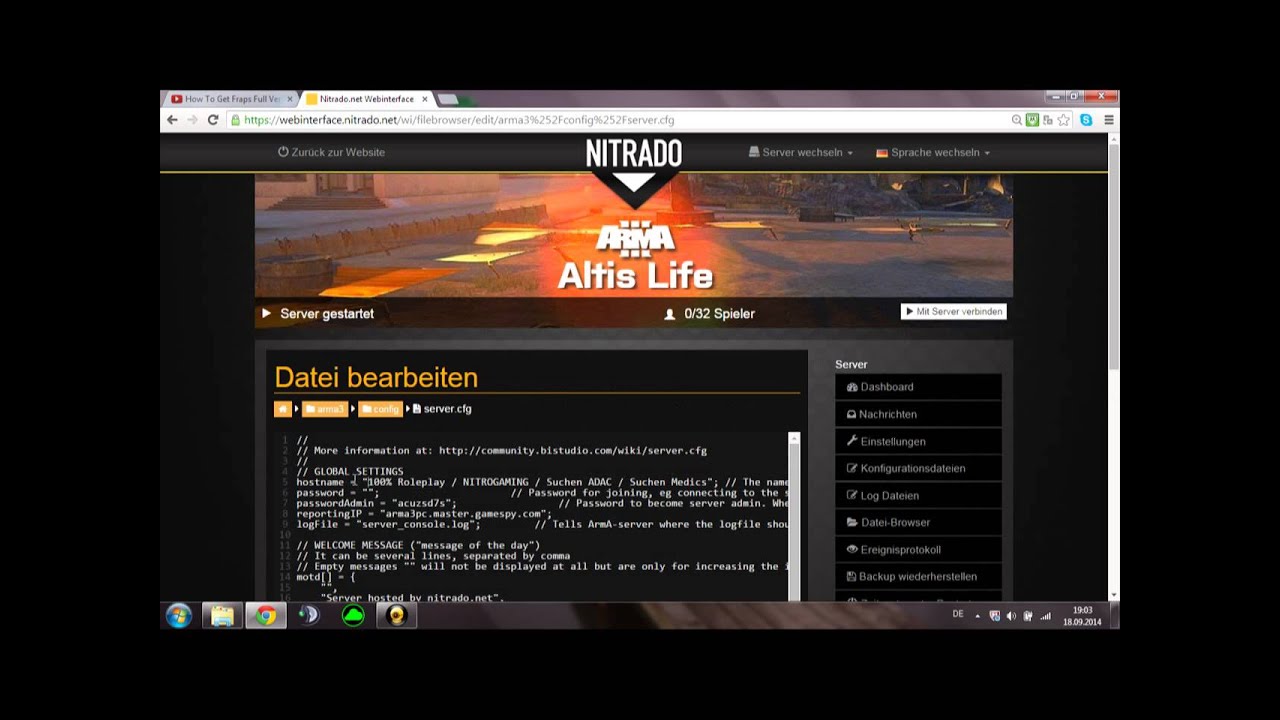Click Mit Server verbinden button

click(x=953, y=312)
